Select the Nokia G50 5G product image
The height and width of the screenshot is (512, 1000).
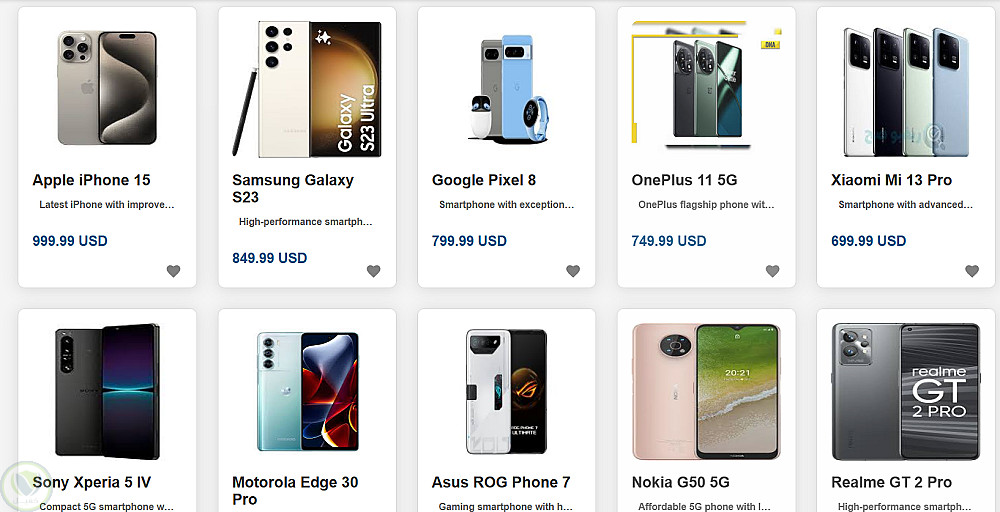coord(706,391)
